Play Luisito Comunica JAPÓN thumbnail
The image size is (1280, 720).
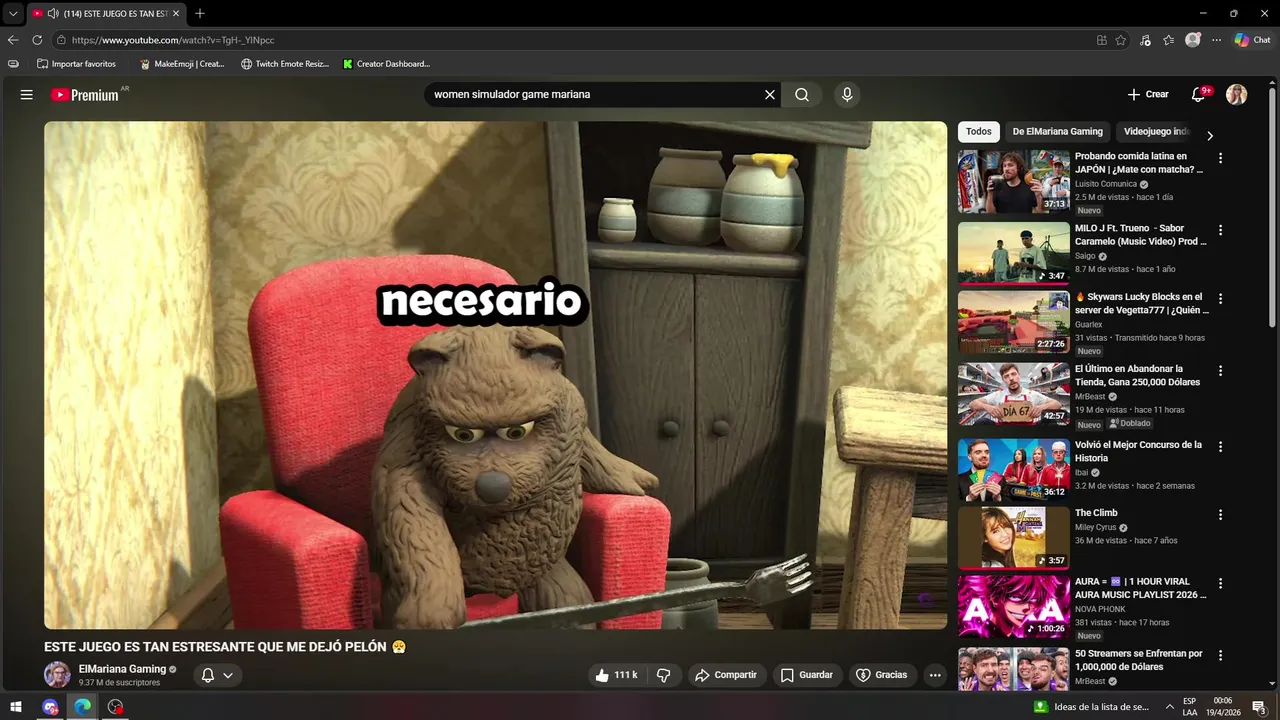1014,182
